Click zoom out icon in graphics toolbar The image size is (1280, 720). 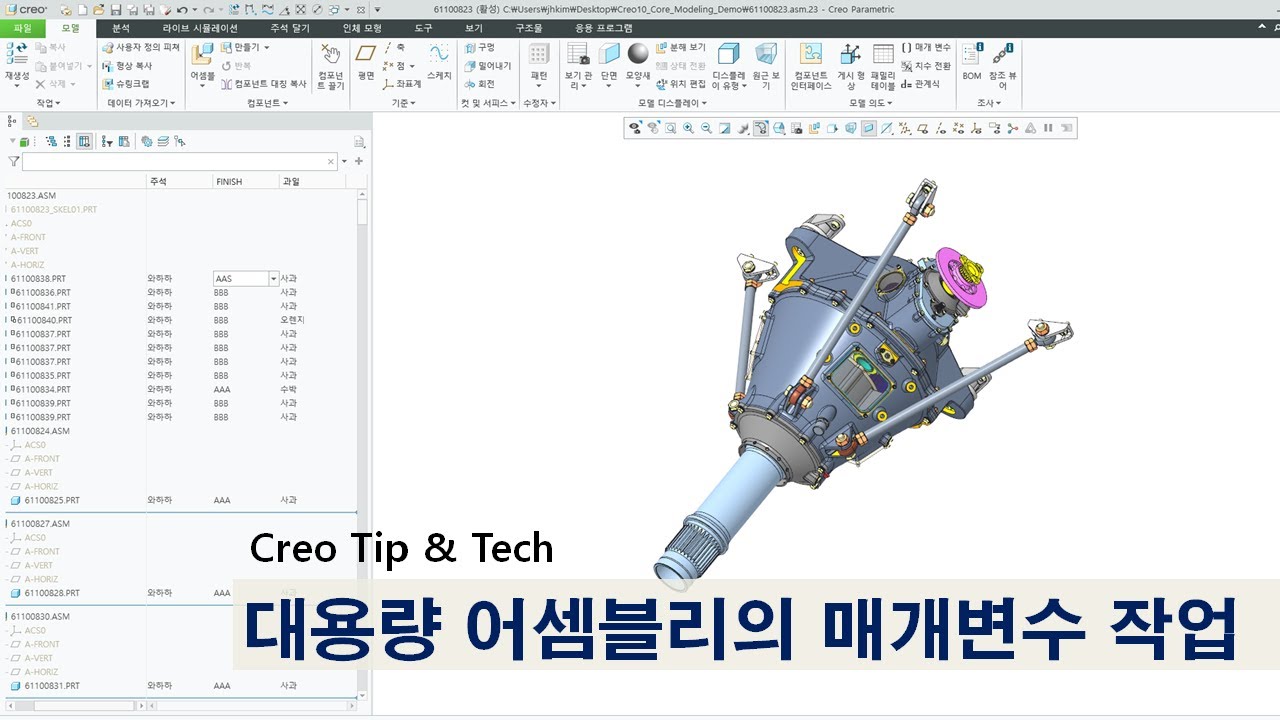[x=706, y=128]
